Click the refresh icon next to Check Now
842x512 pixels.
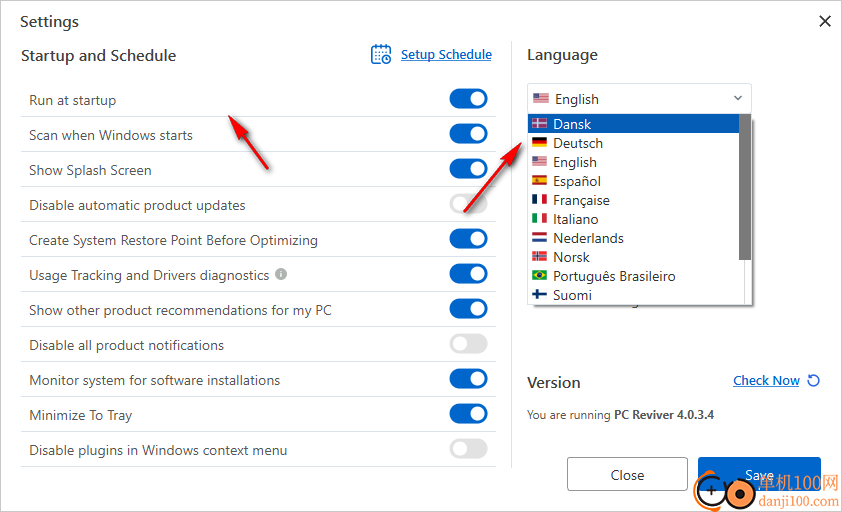pos(814,380)
